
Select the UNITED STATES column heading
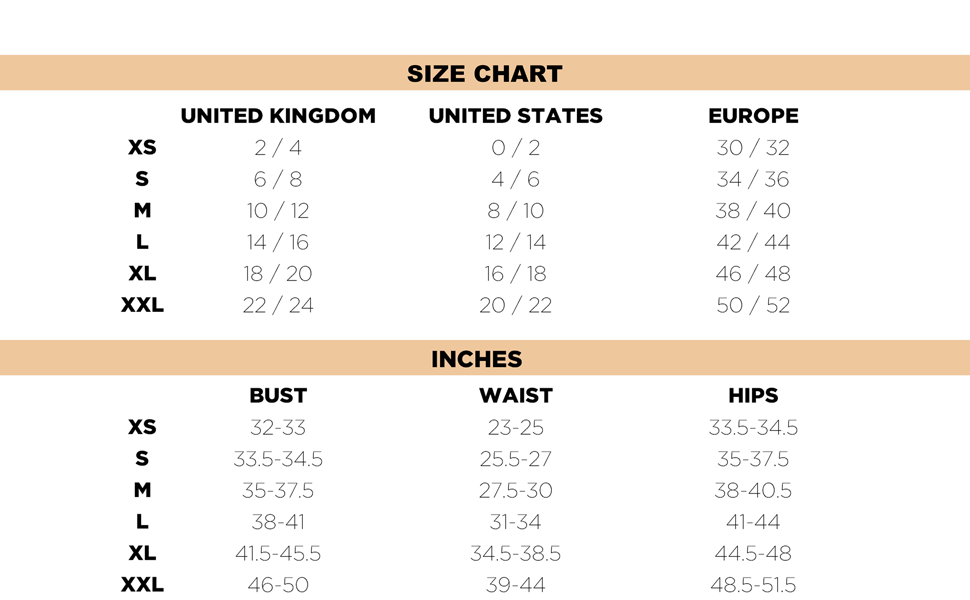[515, 116]
